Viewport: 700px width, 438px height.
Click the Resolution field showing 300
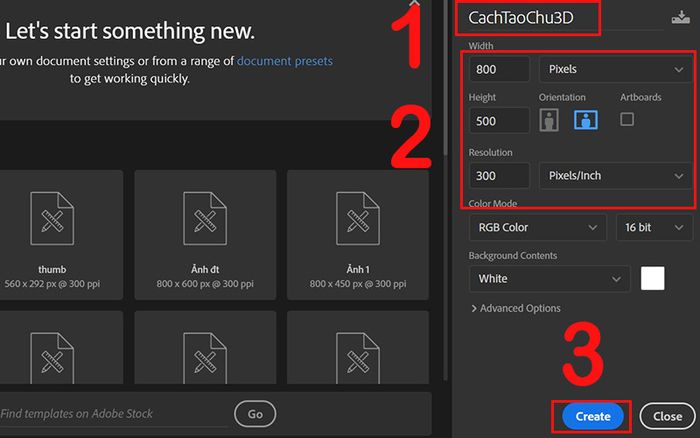tap(499, 175)
